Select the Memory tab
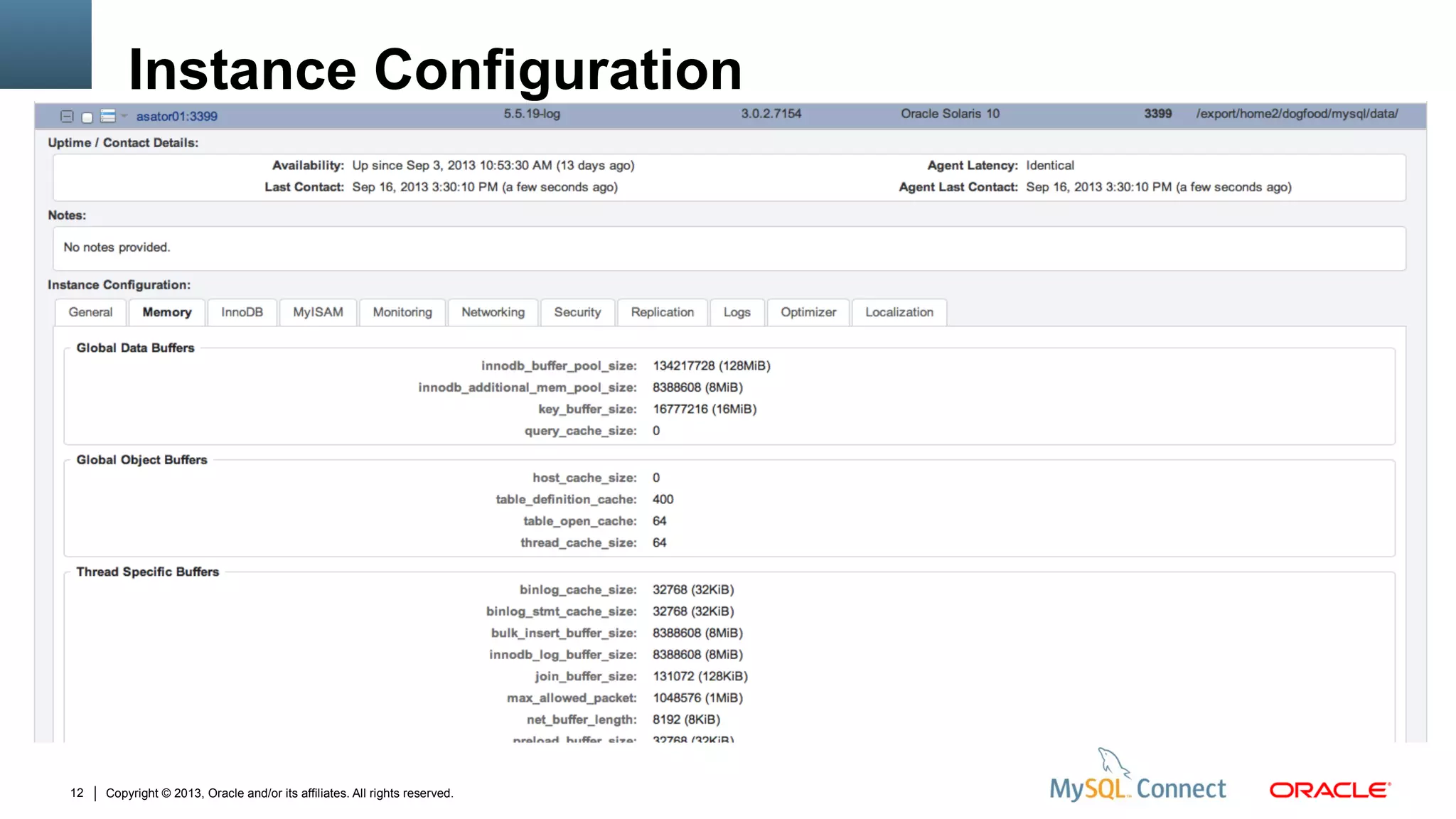This screenshot has width=1456, height=819. coord(167,312)
